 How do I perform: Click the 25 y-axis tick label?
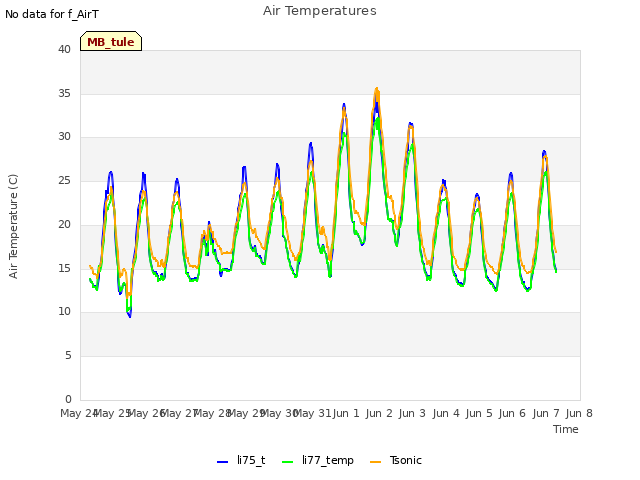click(x=64, y=180)
